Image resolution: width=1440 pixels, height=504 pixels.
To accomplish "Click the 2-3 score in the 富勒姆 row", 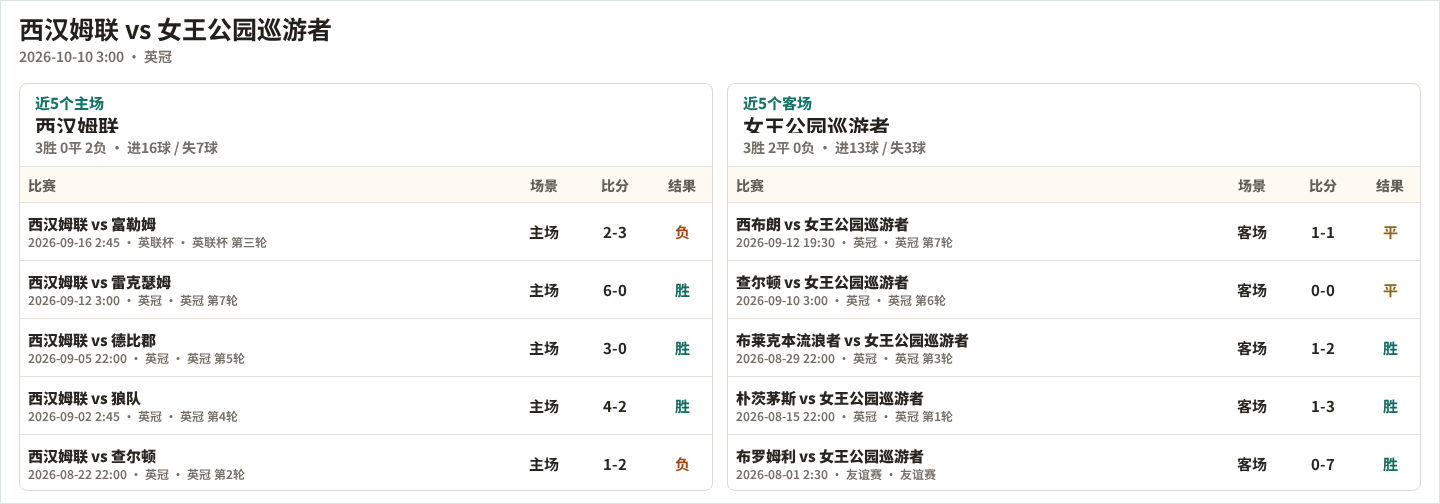I will coord(615,233).
